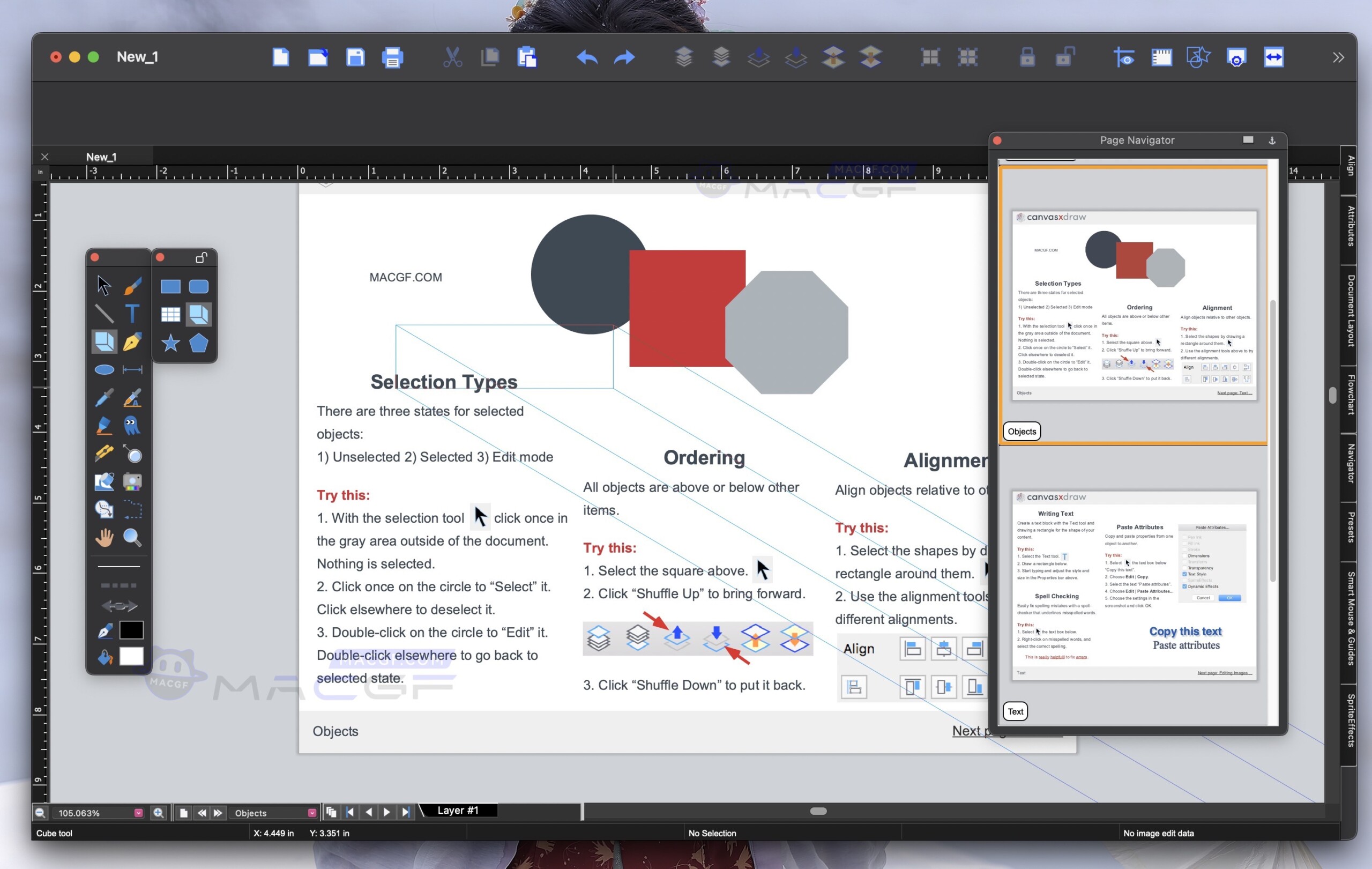Pick the Eyedropper tool

[x=105, y=397]
